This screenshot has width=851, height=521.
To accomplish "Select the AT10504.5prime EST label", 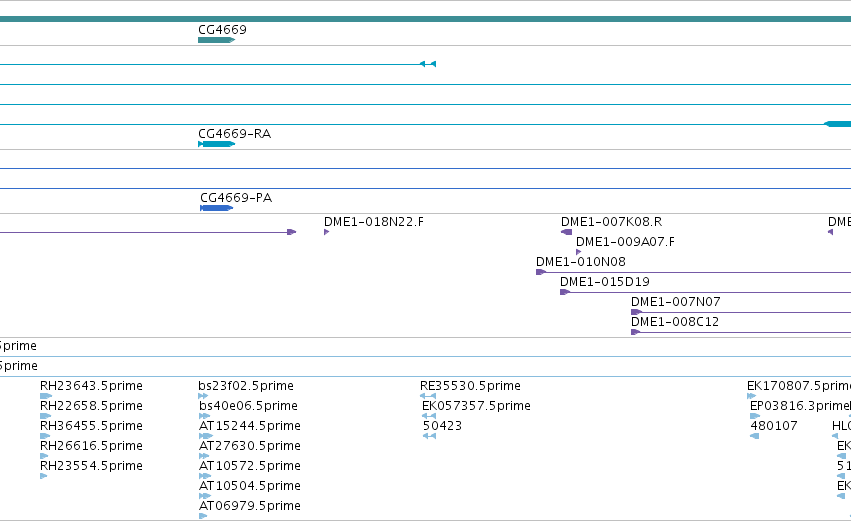I will point(250,486).
